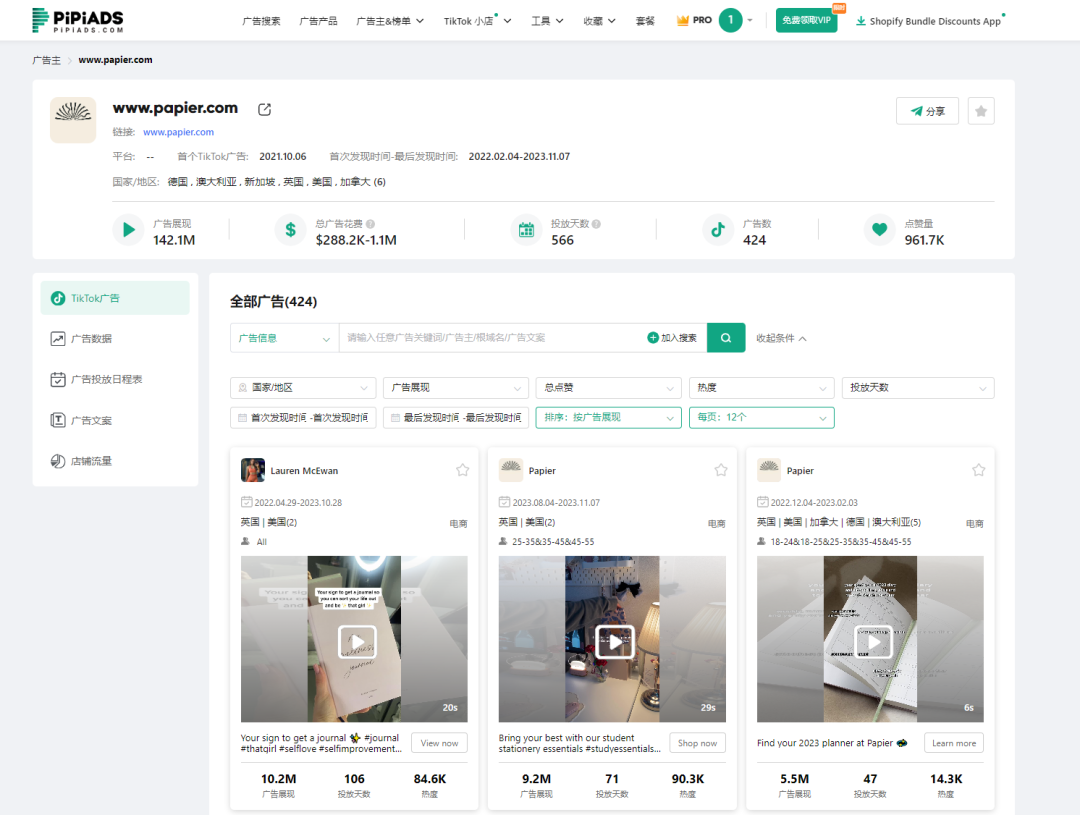Open the 套餐 nav item
The height and width of the screenshot is (815, 1080).
point(645,21)
